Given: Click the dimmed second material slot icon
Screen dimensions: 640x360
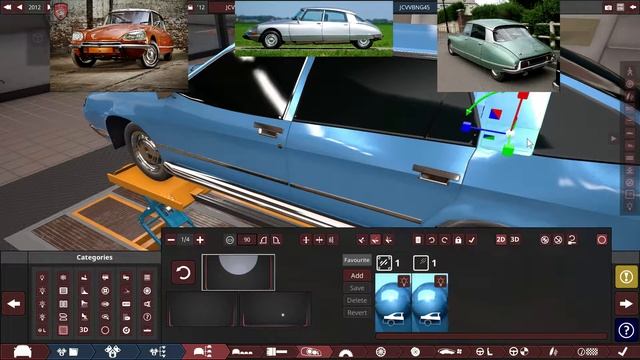Looking at the screenshot, I should [x=421, y=263].
